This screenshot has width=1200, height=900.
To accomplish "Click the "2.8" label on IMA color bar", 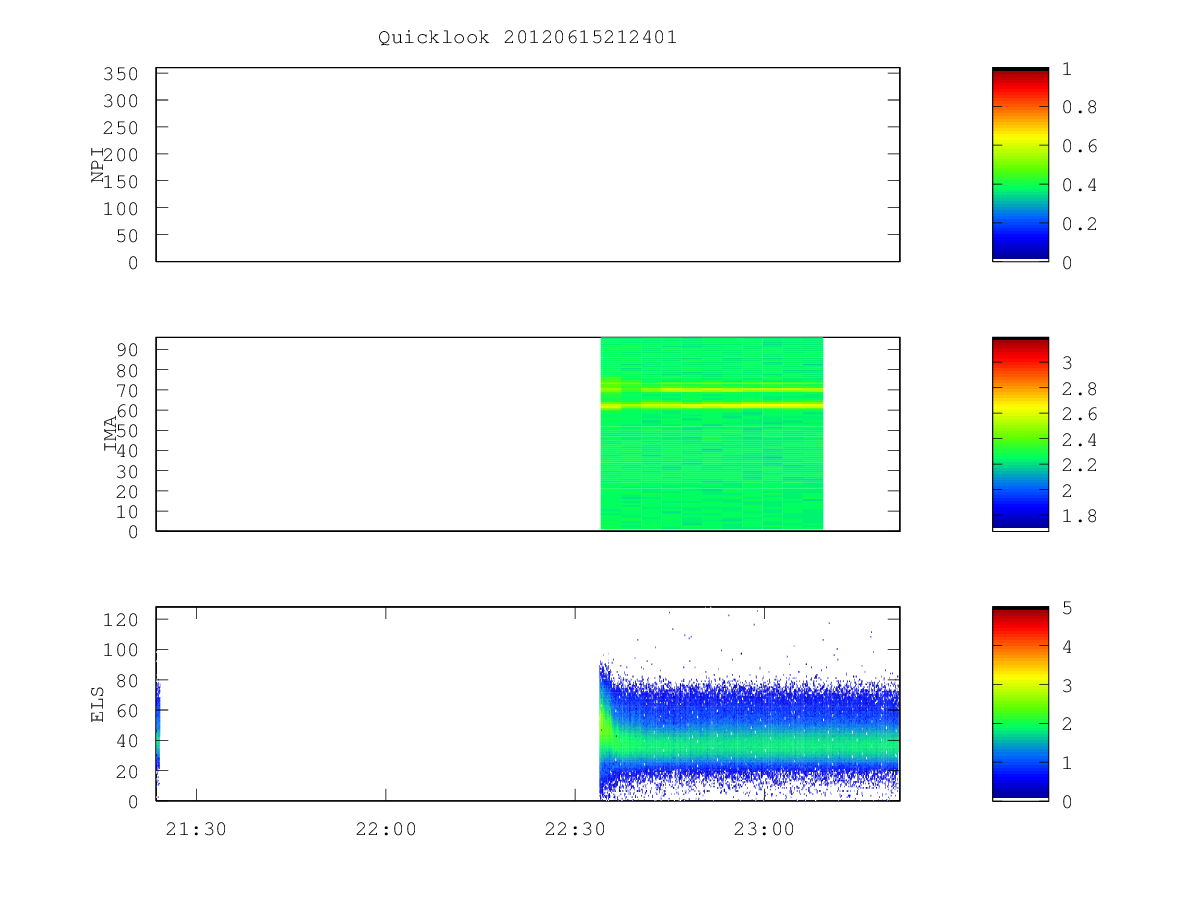I will click(x=1080, y=388).
